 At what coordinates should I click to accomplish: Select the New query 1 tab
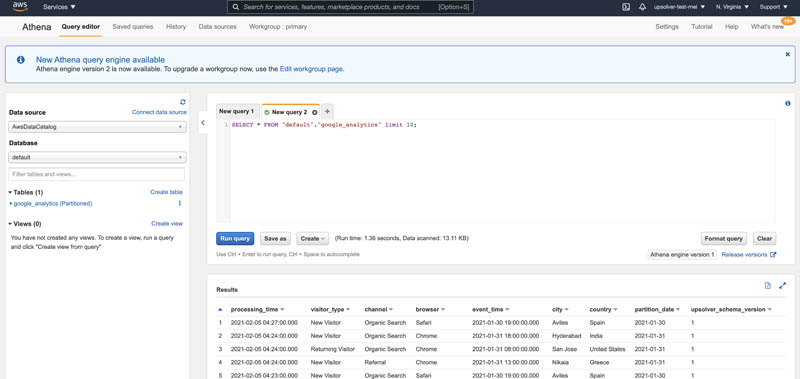(x=236, y=111)
